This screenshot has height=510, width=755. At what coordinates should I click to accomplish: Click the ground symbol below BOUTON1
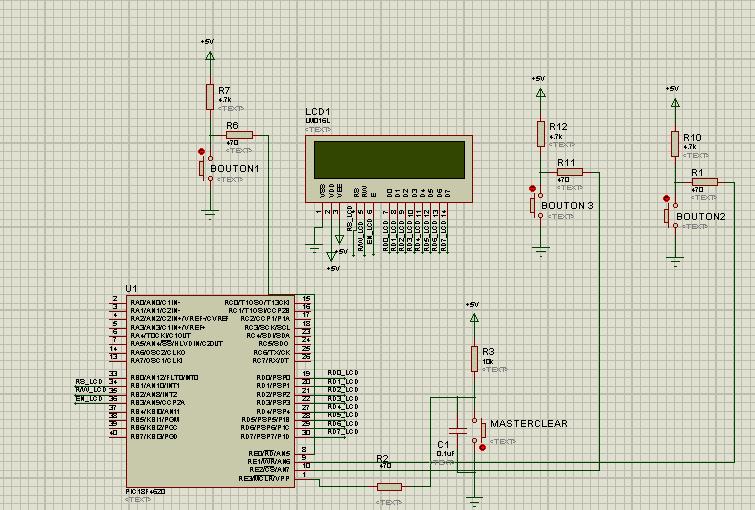point(210,214)
